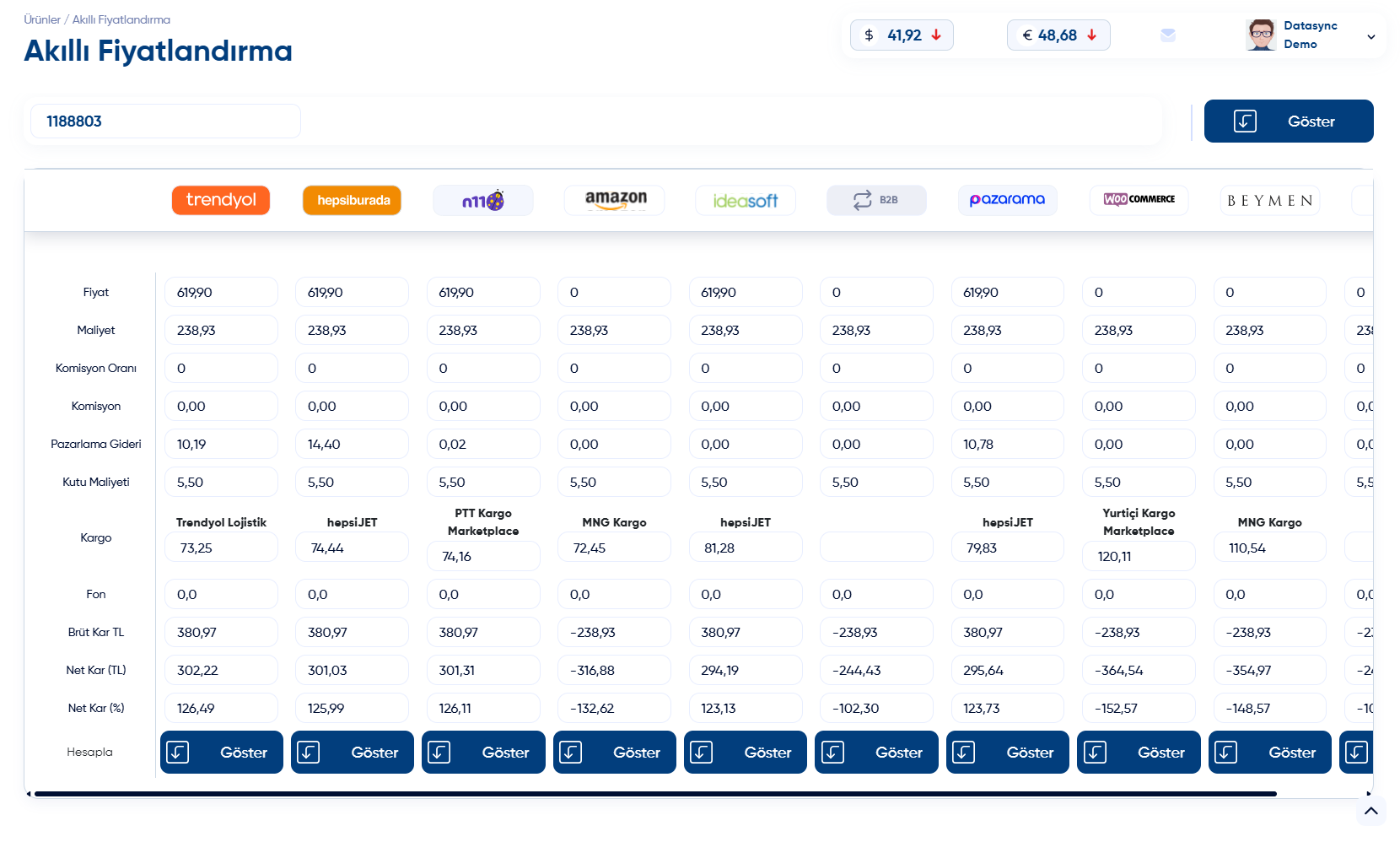Screen dimensions: 1400x842
Task: Select the Beymen marketplace logo
Action: (x=1269, y=201)
